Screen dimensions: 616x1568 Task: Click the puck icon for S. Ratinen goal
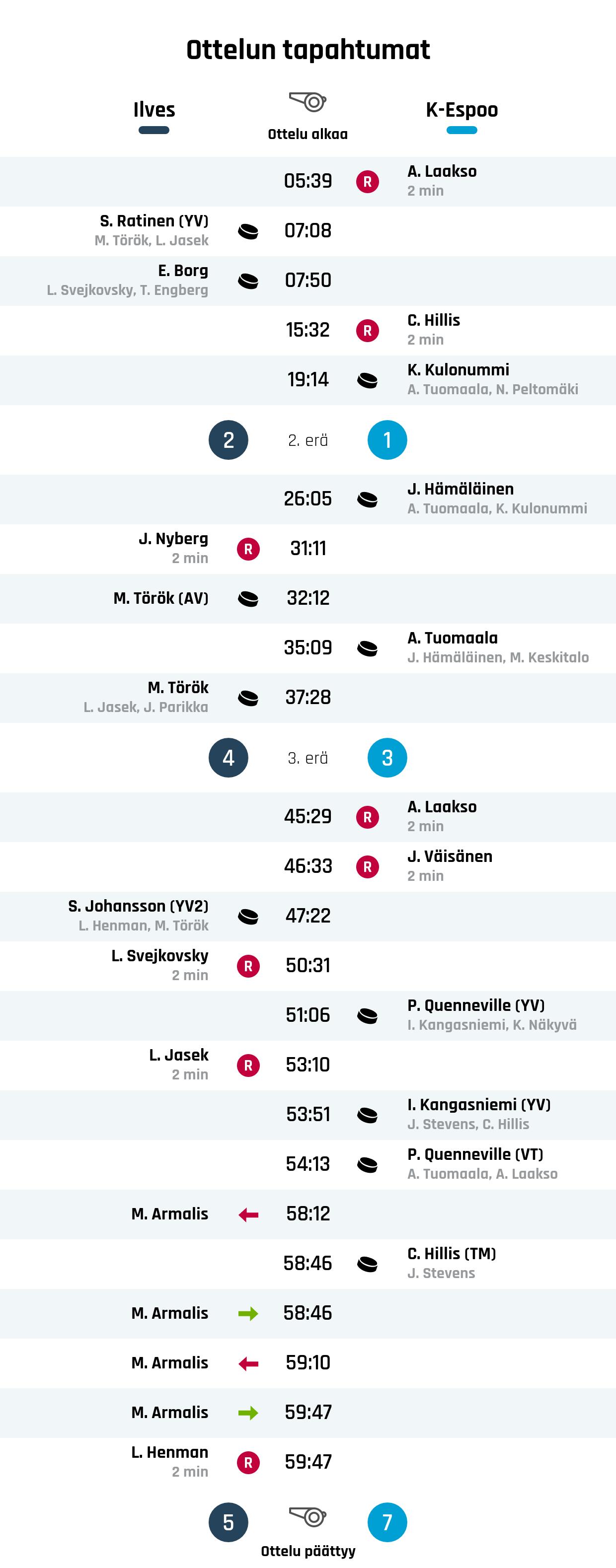[x=248, y=231]
